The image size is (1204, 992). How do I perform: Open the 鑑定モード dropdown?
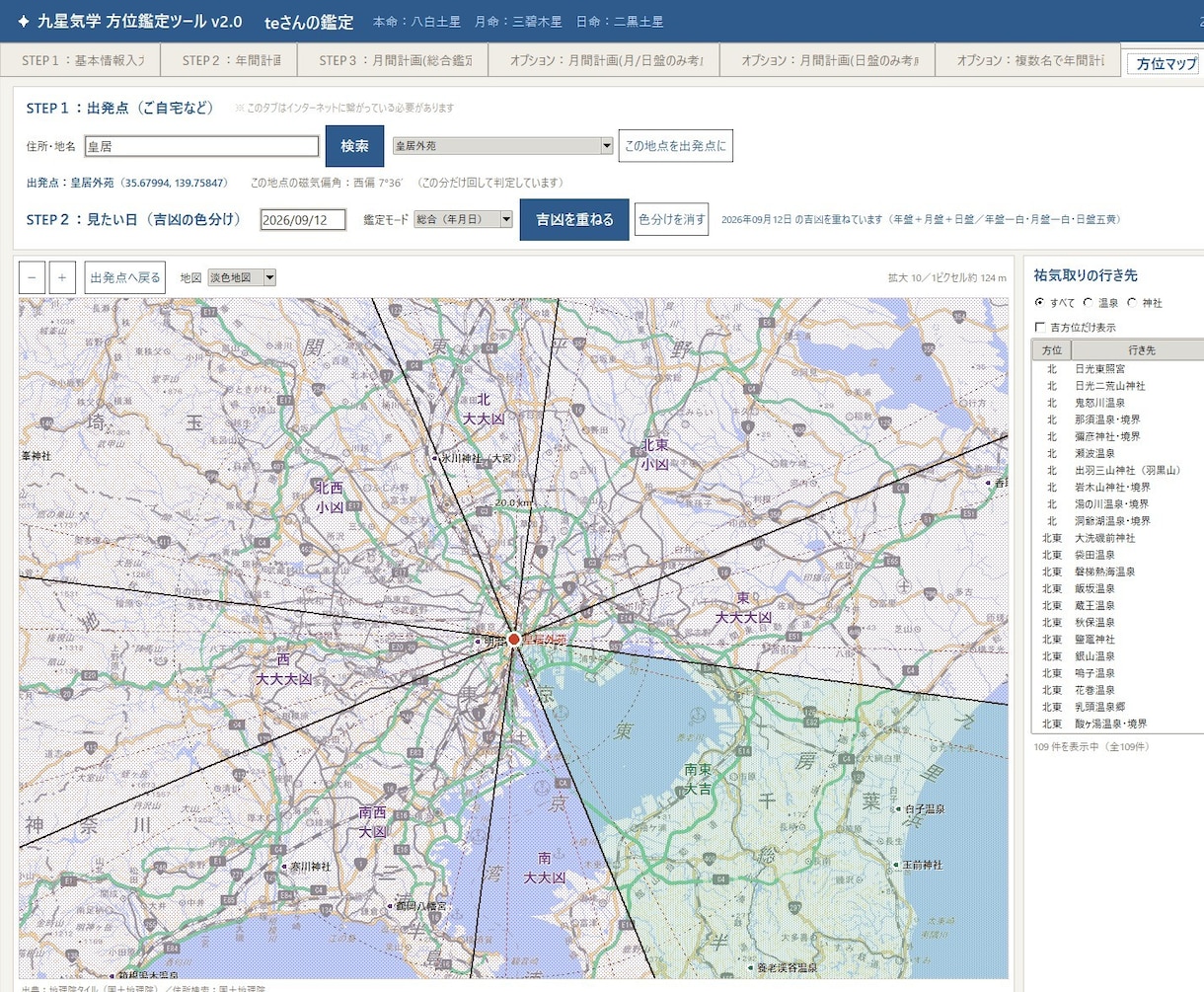[464, 219]
